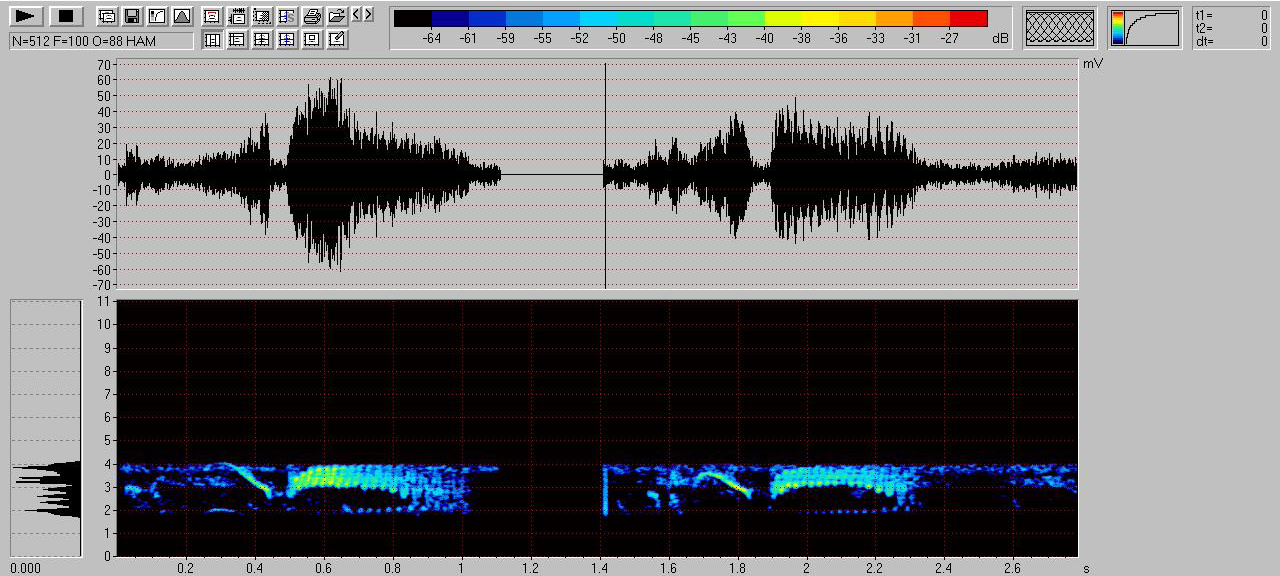Click the left arrow navigation button
The width and height of the screenshot is (1280, 576).
357,15
